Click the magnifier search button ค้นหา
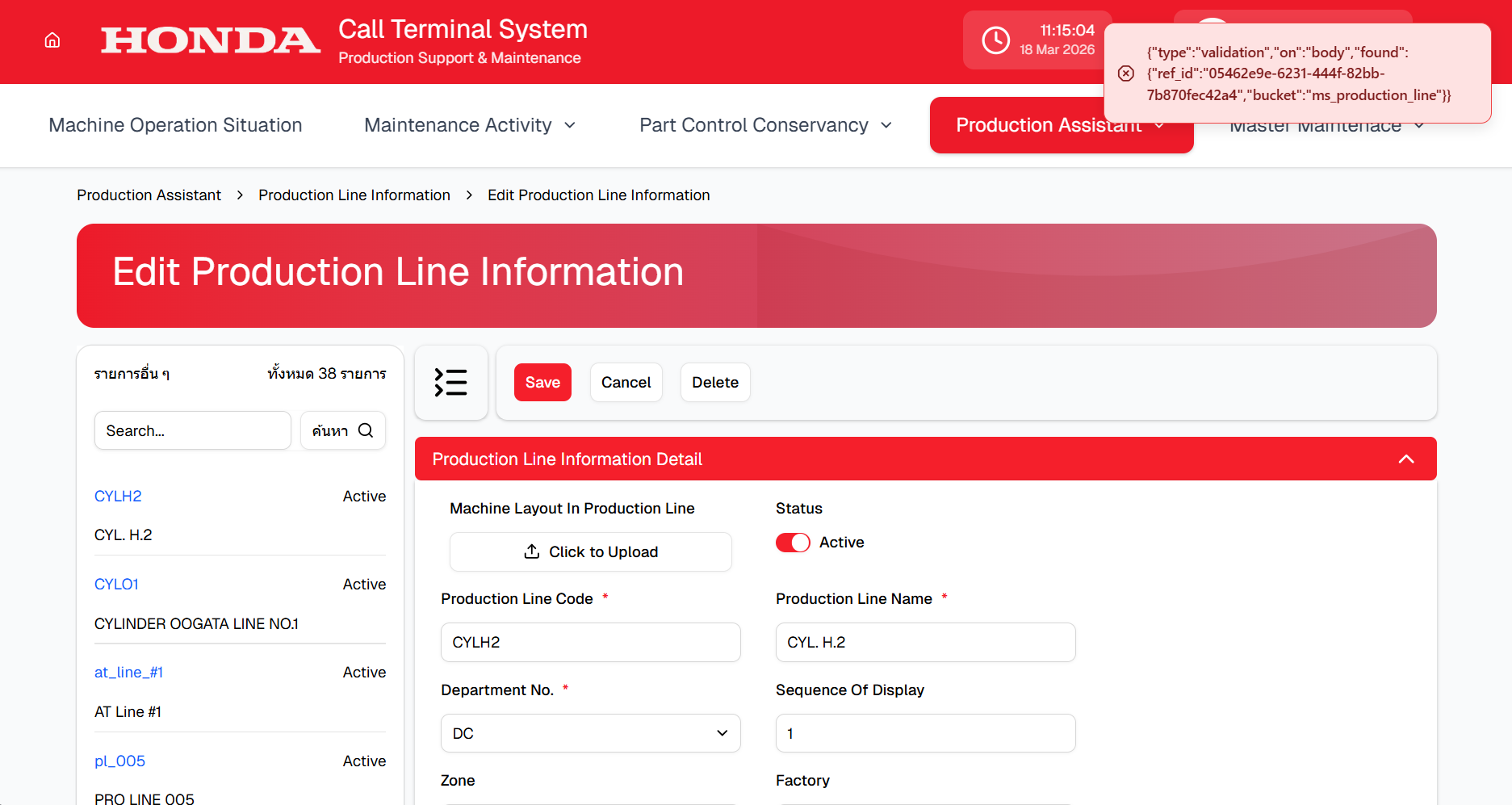The image size is (1512, 805). point(342,430)
